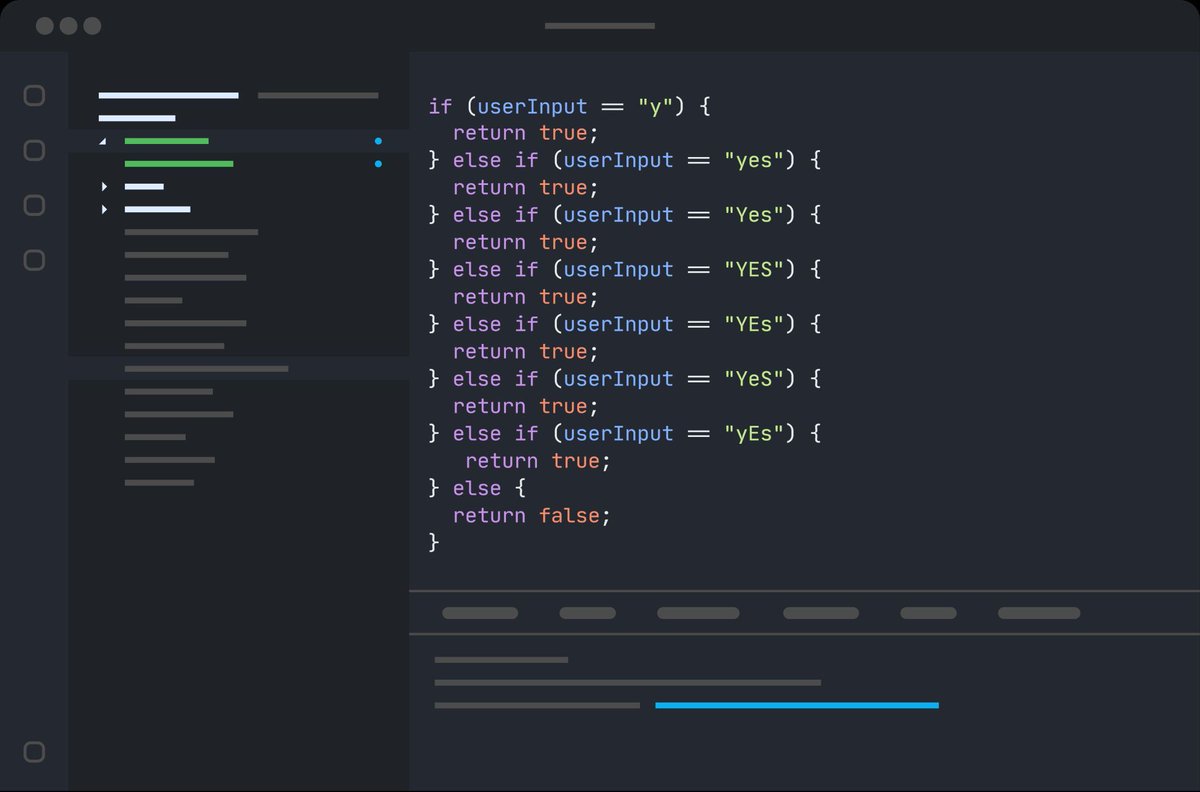Open the first tab in bottom panel
Image resolution: width=1200 pixels, height=792 pixels.
[480, 613]
